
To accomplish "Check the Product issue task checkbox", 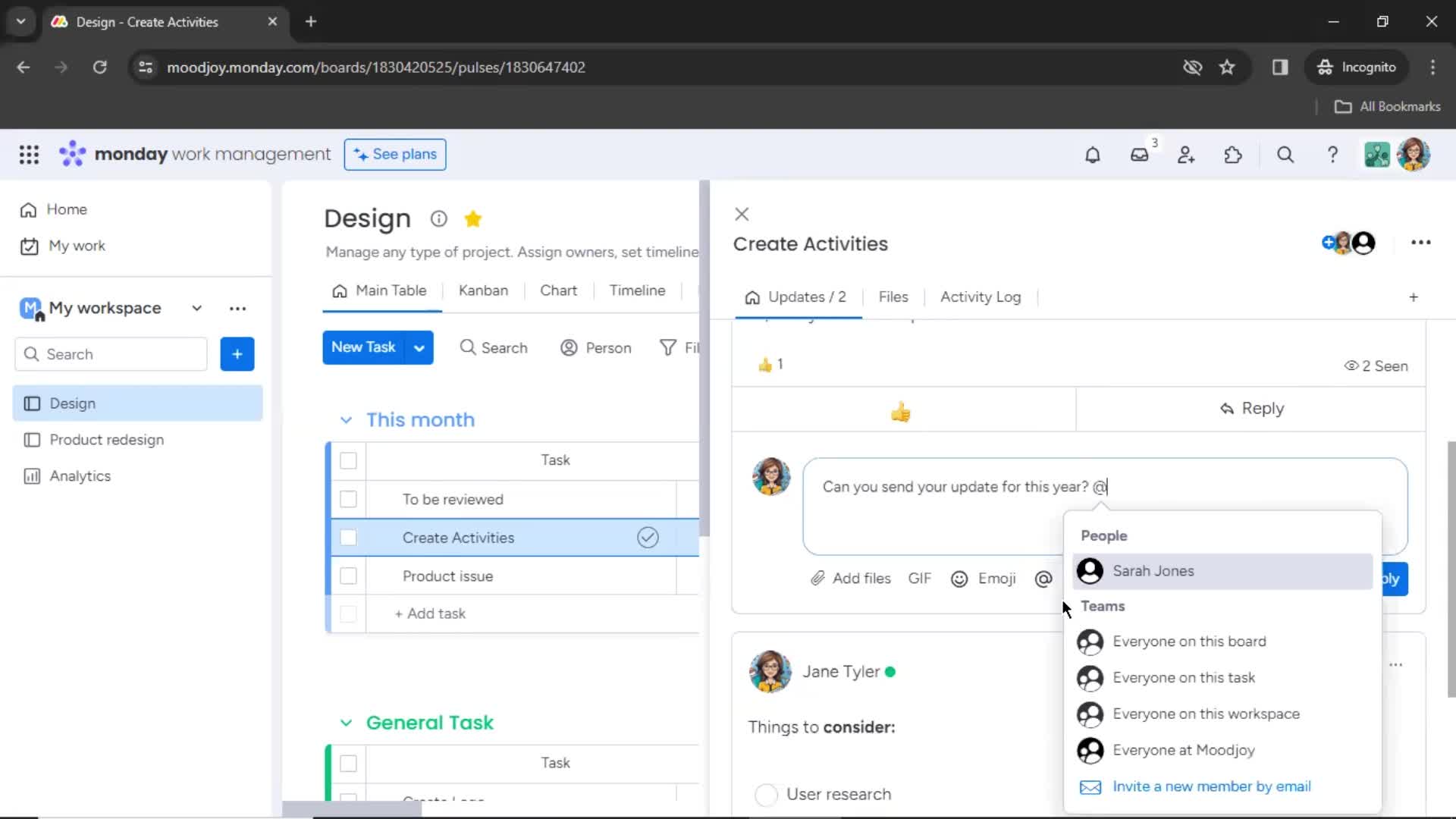I will point(348,576).
